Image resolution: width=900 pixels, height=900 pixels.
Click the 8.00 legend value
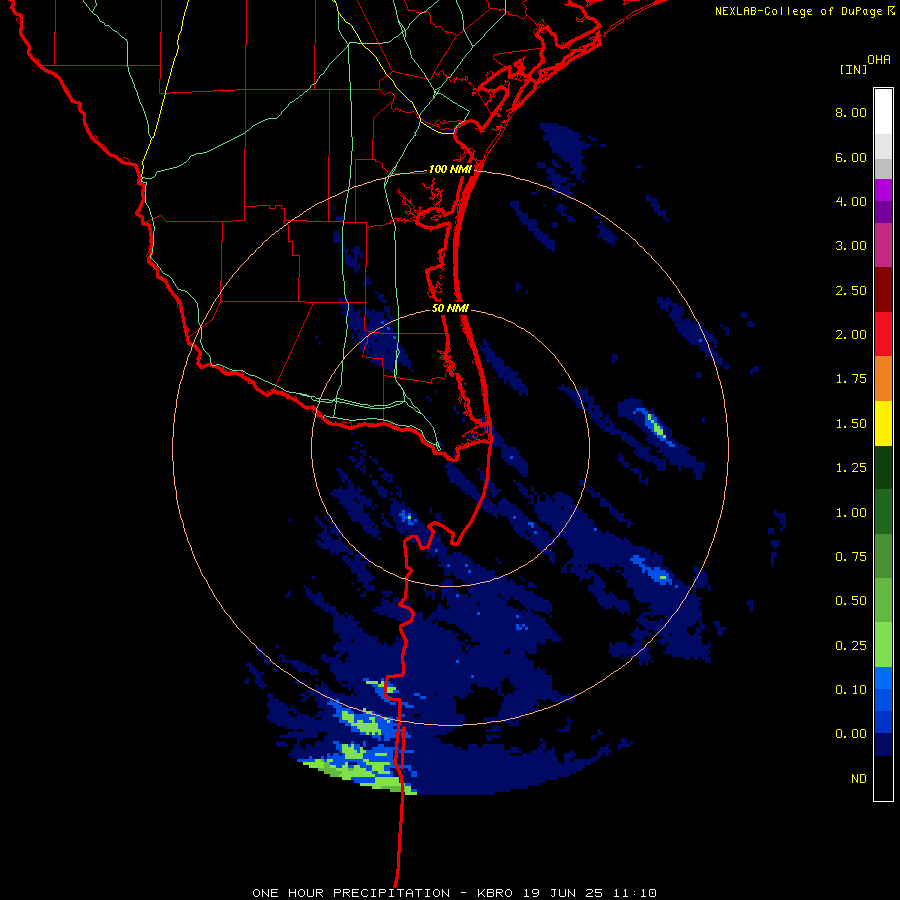(x=851, y=112)
